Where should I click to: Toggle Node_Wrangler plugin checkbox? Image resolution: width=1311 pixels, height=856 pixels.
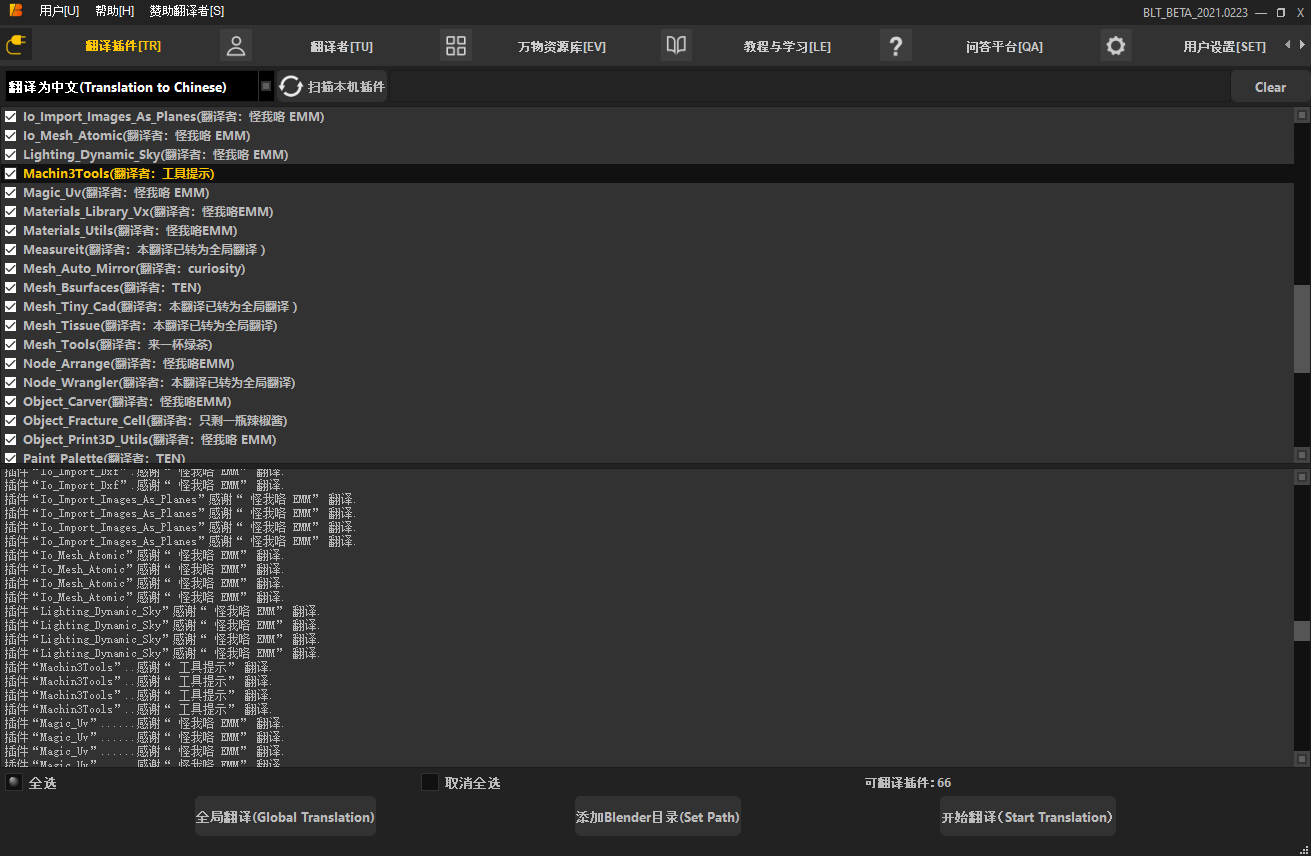(x=11, y=383)
